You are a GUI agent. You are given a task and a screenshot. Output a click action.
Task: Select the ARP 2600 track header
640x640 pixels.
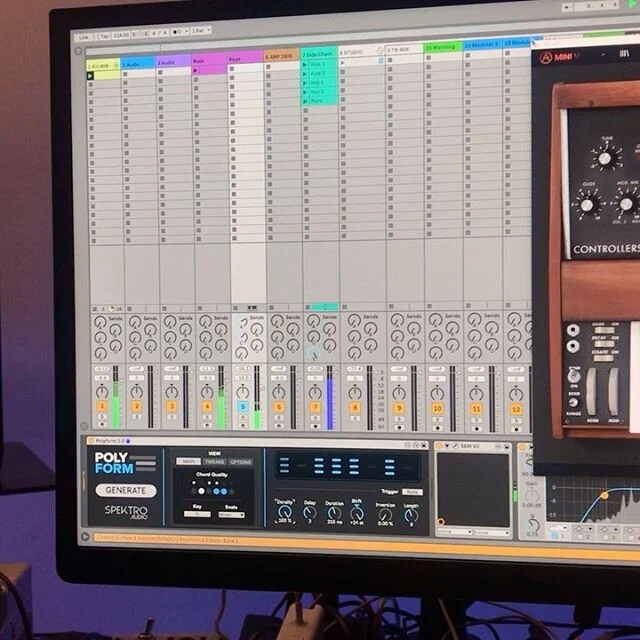[281, 57]
